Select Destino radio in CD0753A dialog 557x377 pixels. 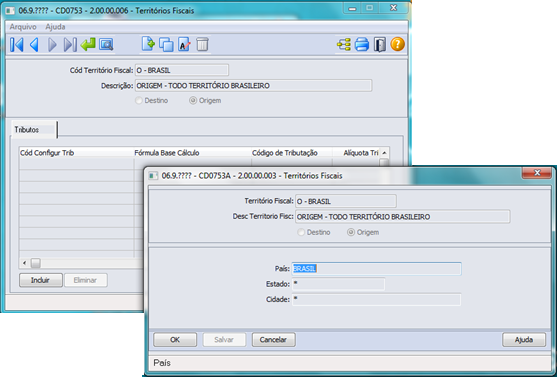point(301,232)
